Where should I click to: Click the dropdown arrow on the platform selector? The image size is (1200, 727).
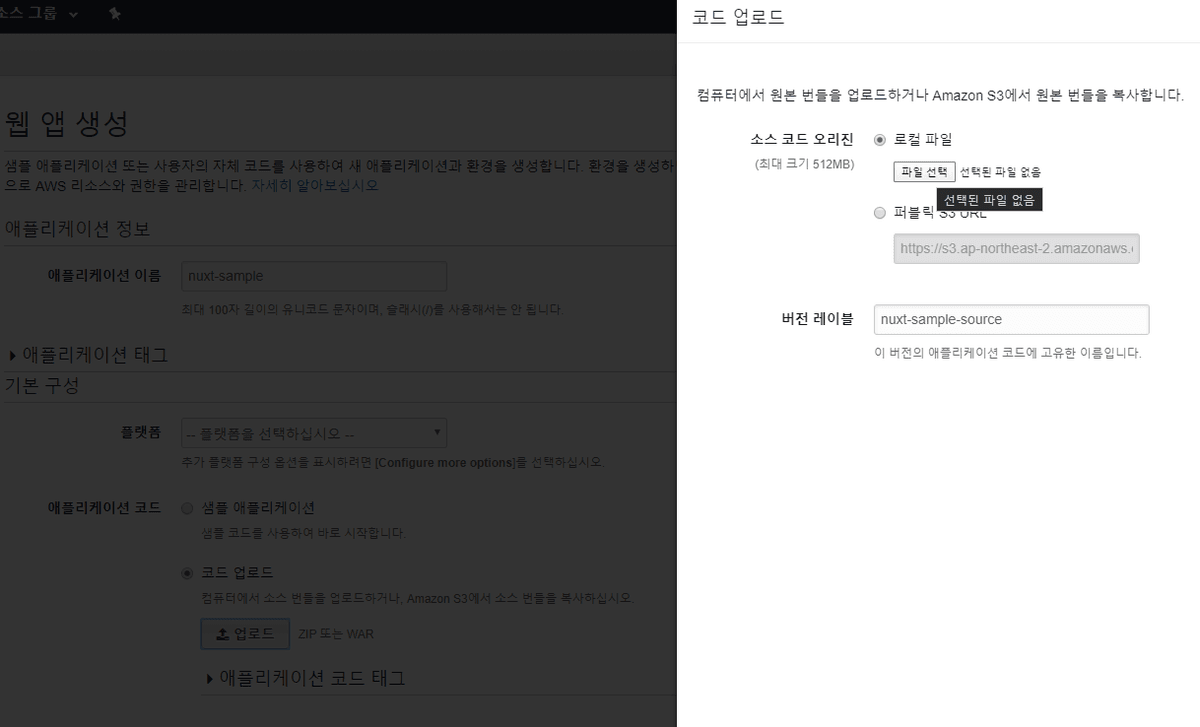click(437, 432)
